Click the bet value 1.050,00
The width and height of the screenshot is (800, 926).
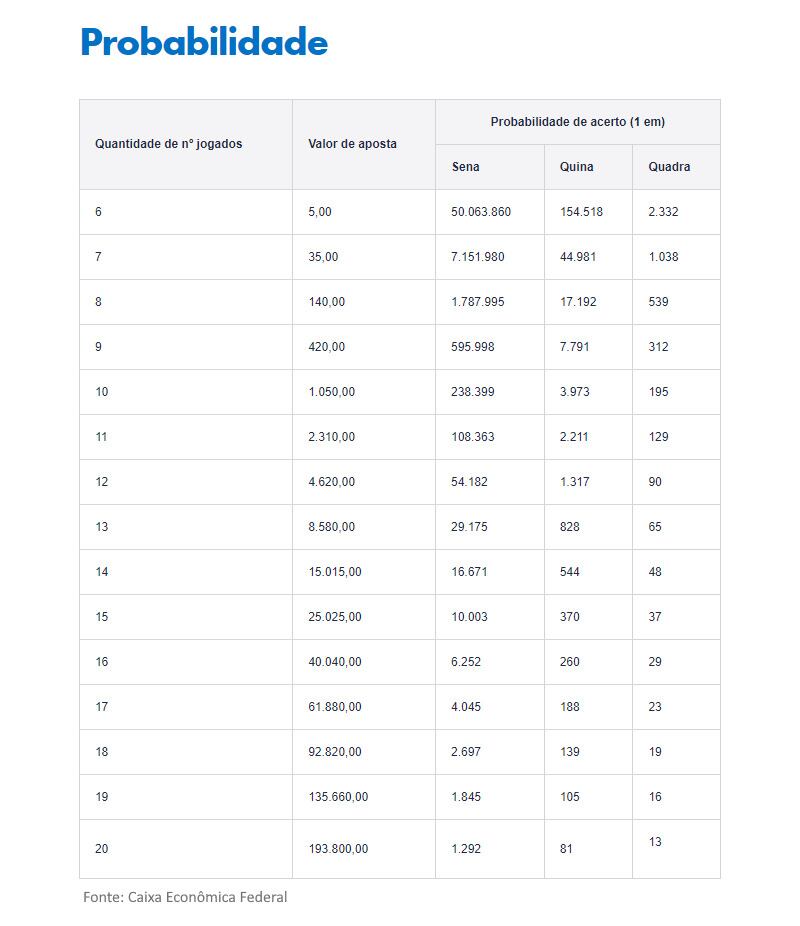[331, 392]
